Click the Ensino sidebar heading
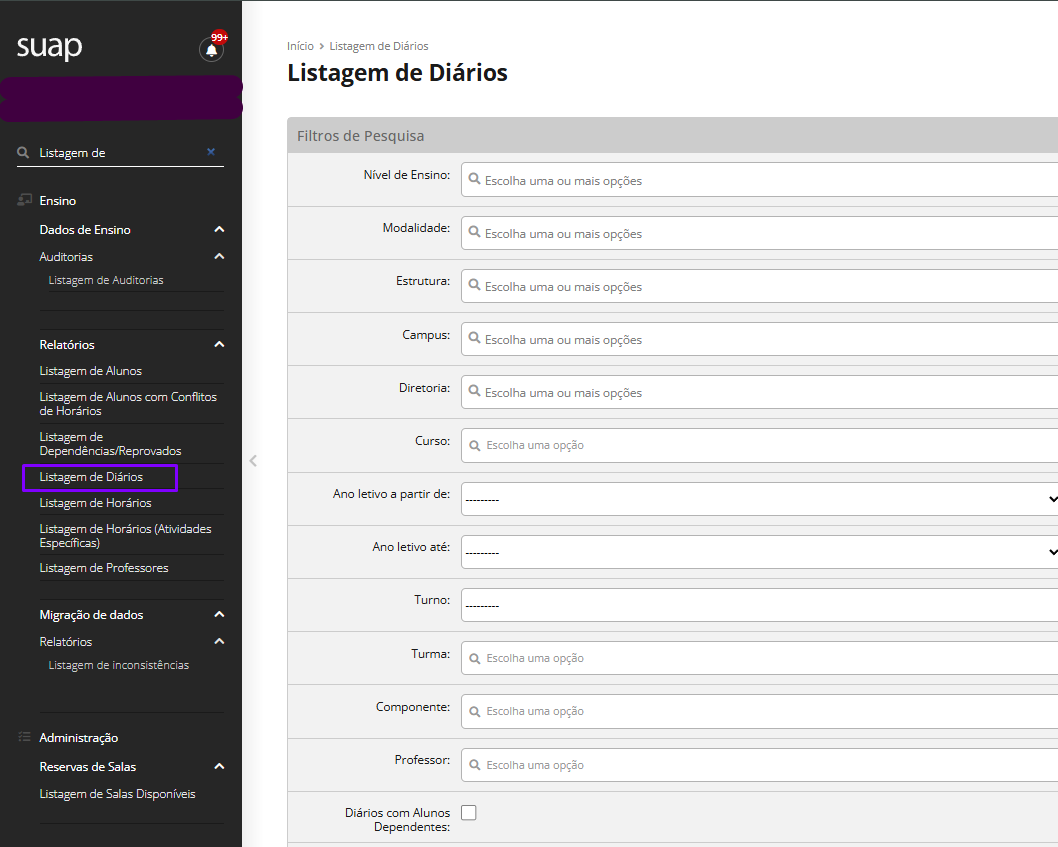The width and height of the screenshot is (1058, 847). coord(57,200)
